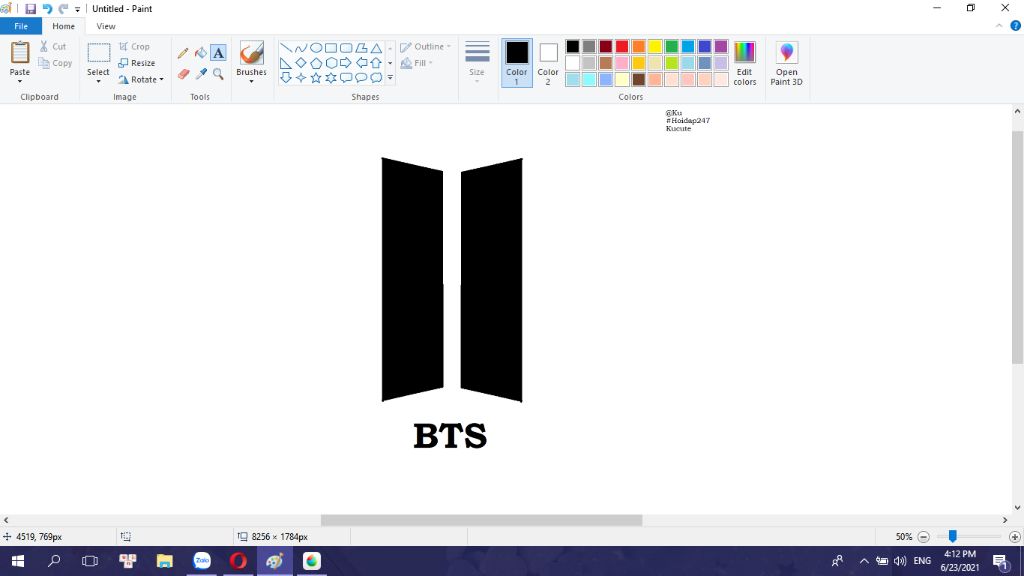Pick the green color swatch
1024x576 pixels.
(671, 46)
